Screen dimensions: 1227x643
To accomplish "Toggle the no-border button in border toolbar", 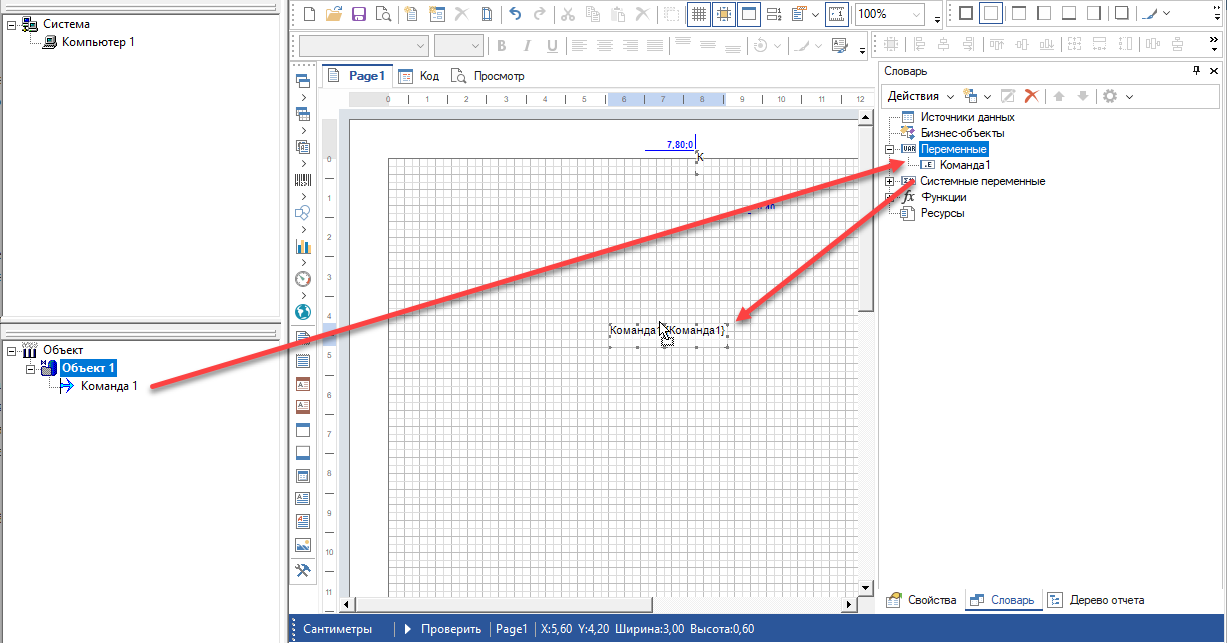I will (x=989, y=14).
